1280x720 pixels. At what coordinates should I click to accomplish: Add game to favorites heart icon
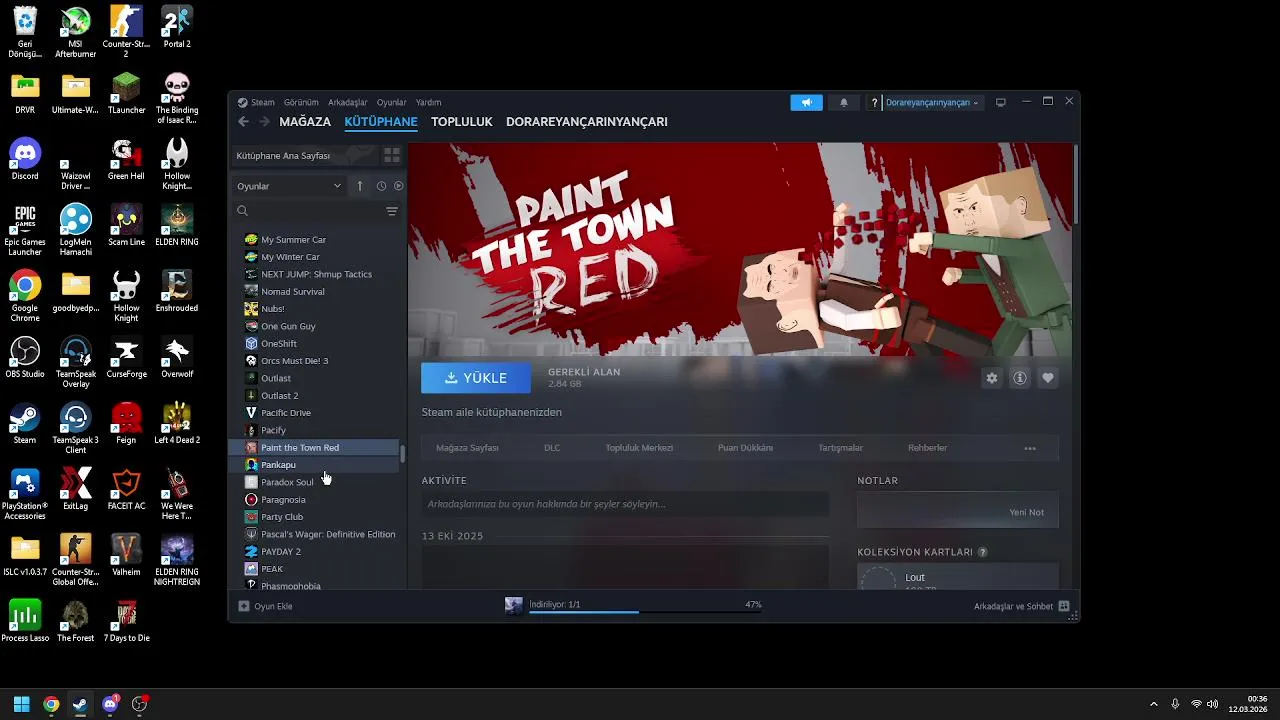[x=1048, y=378]
